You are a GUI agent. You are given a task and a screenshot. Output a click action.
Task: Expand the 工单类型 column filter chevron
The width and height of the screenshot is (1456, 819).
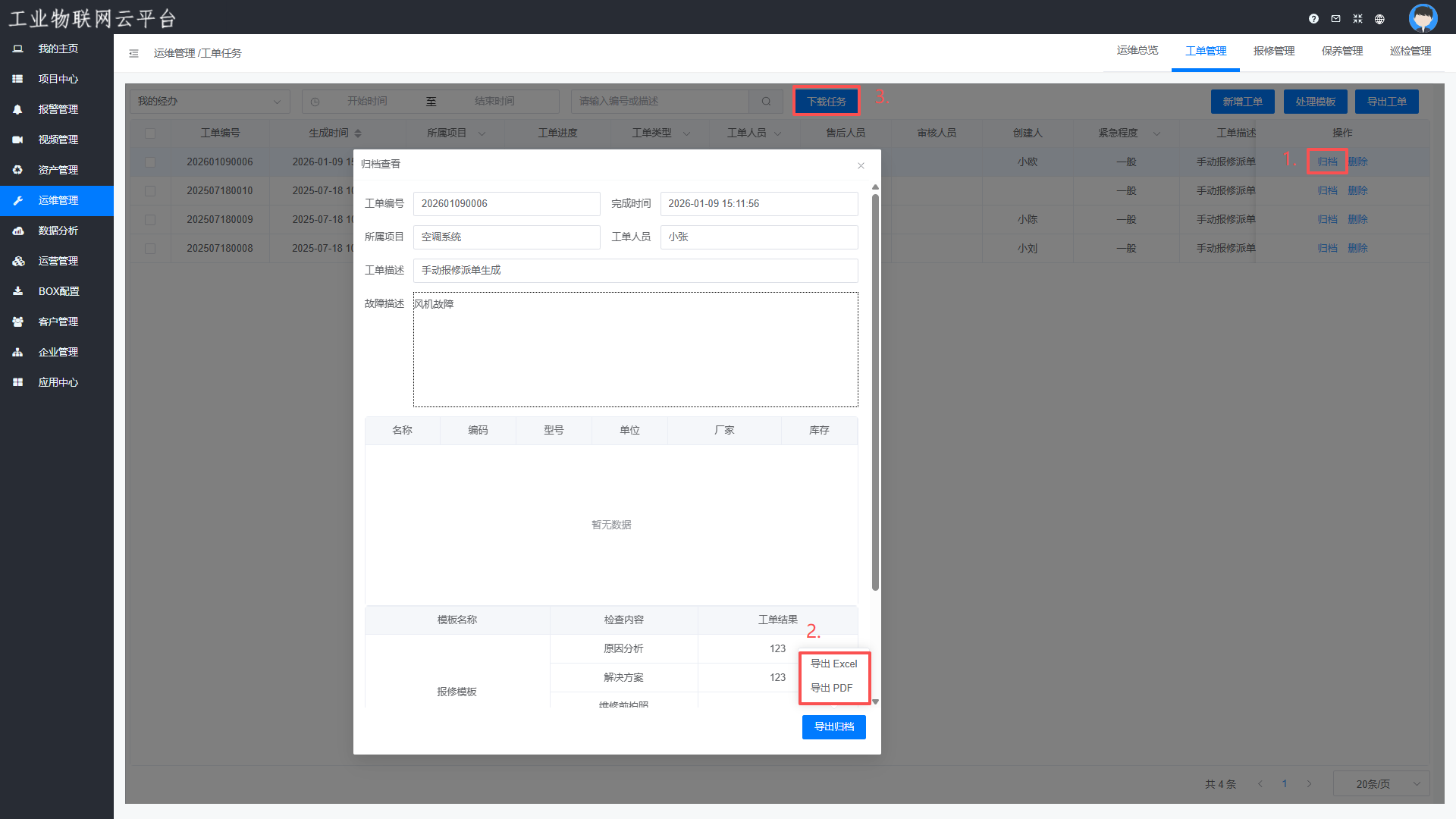pos(686,133)
